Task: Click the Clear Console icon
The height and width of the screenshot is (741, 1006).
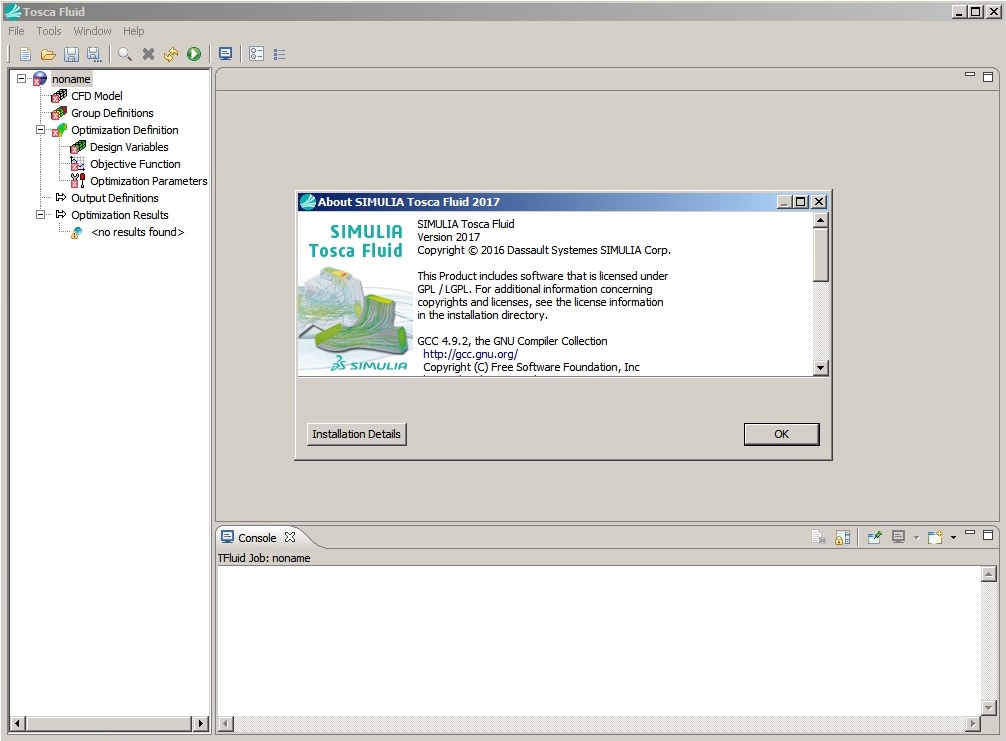Action: 818,537
